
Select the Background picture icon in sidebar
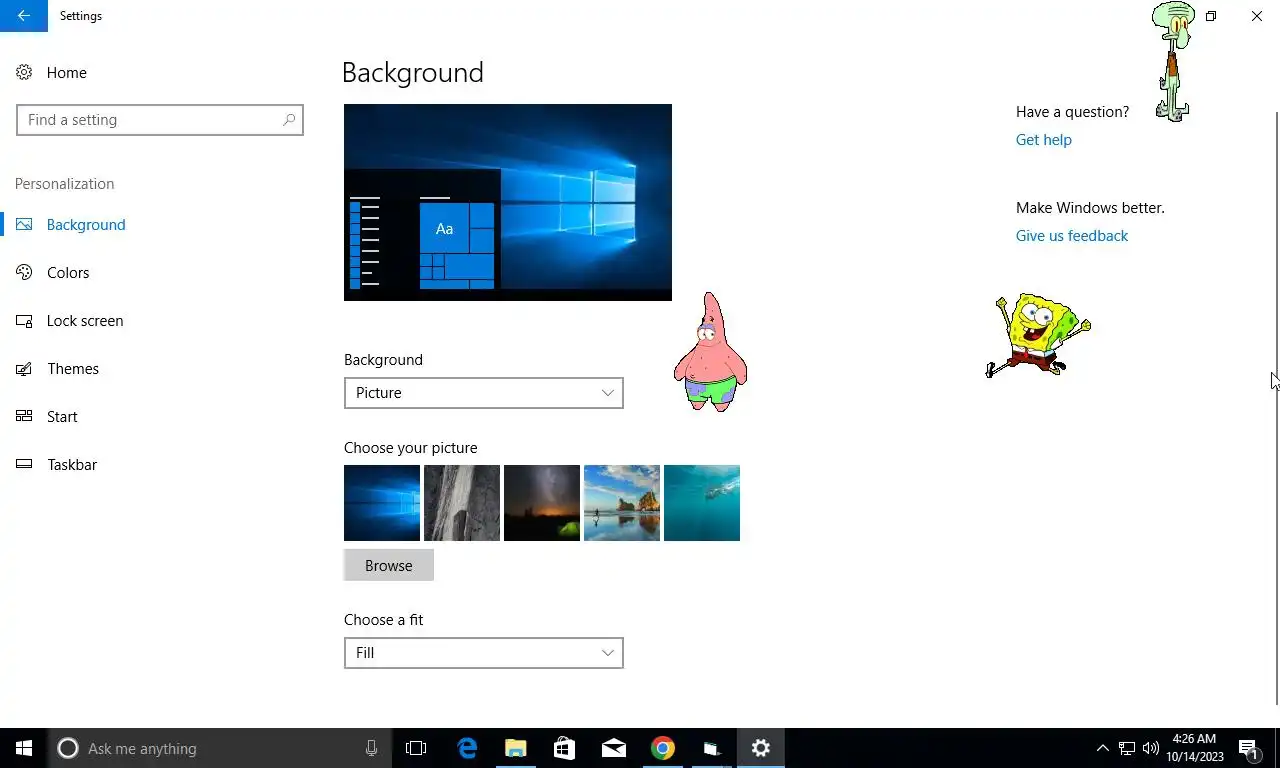tap(24, 225)
